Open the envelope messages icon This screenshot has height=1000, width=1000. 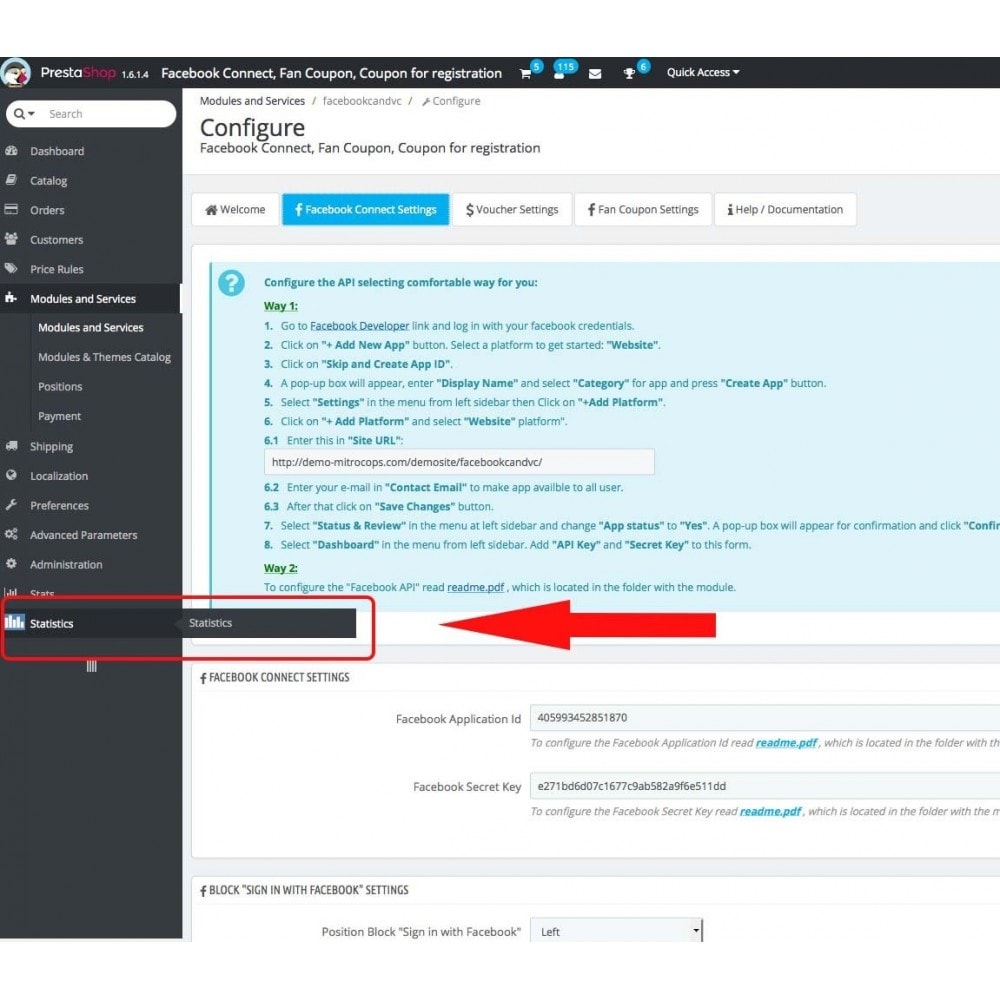click(x=595, y=74)
